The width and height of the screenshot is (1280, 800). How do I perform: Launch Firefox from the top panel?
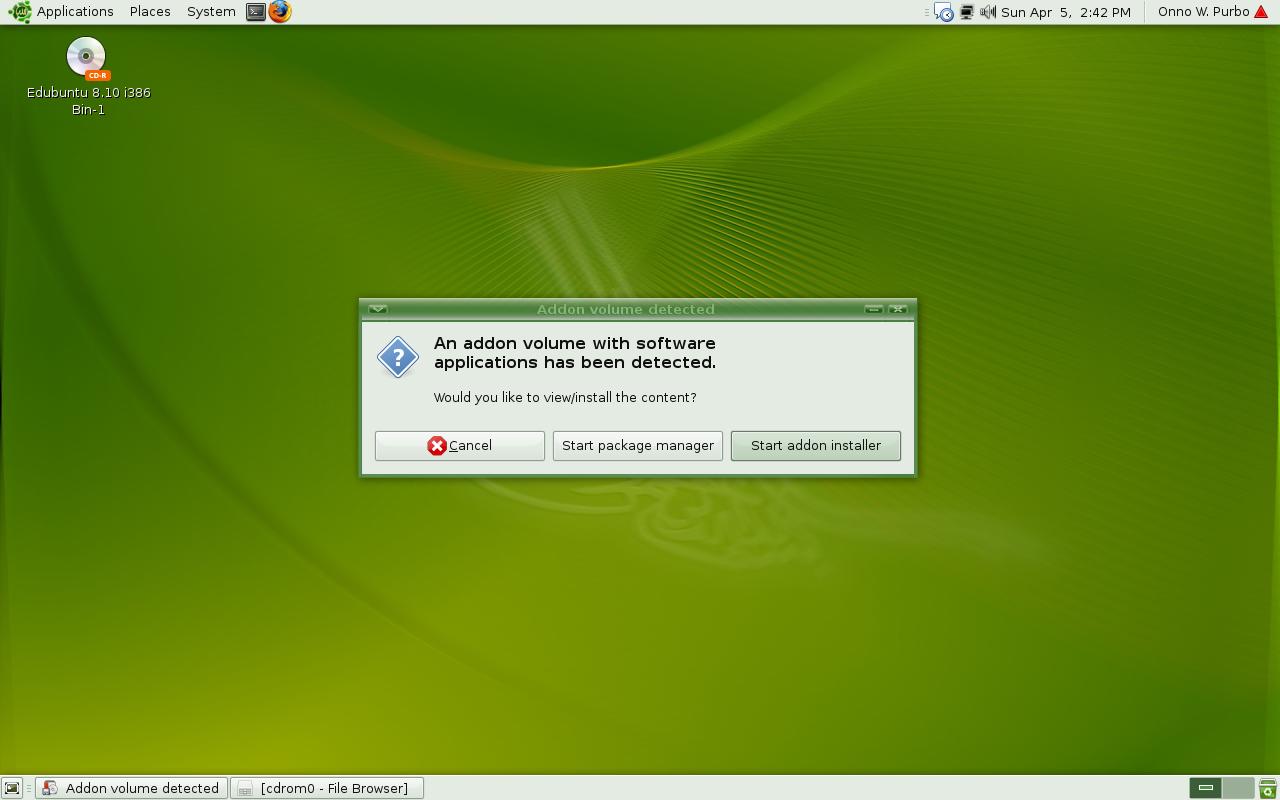pyautogui.click(x=280, y=12)
